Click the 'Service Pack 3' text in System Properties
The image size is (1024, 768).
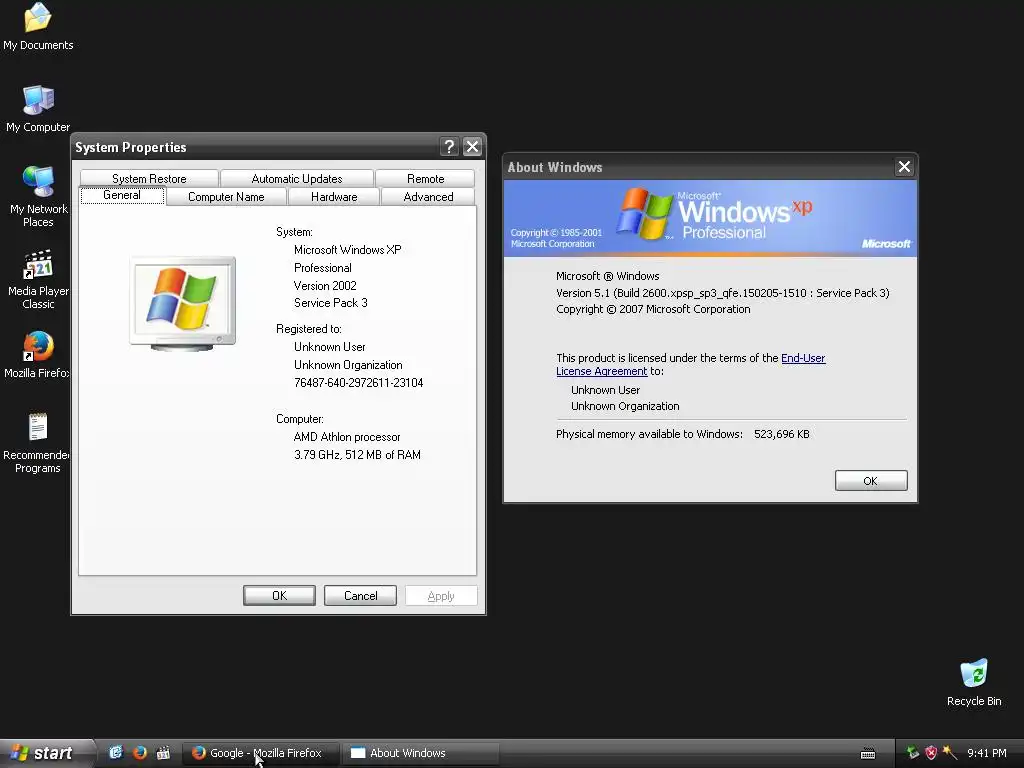330,303
